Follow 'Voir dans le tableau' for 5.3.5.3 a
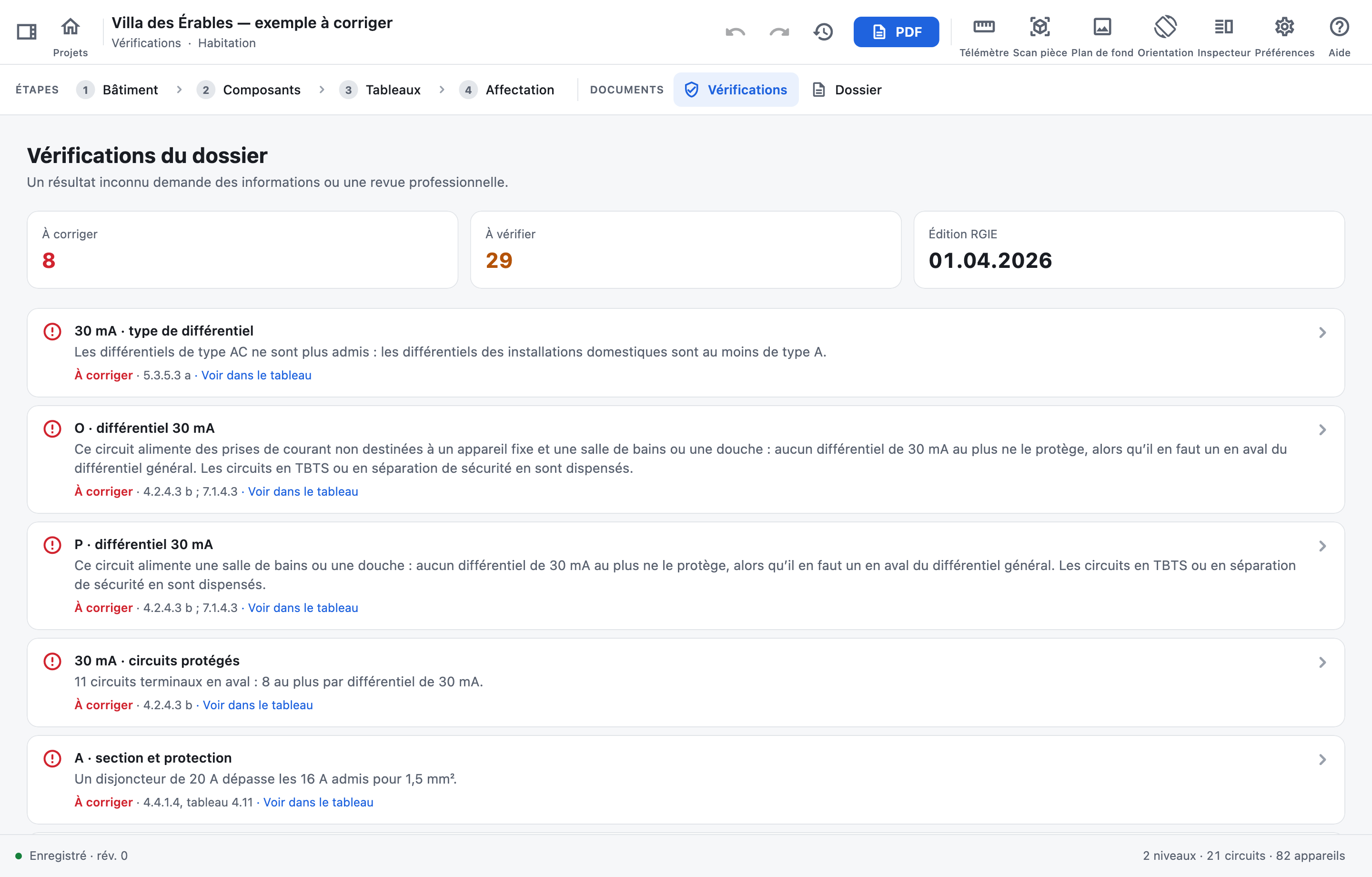 coord(256,375)
